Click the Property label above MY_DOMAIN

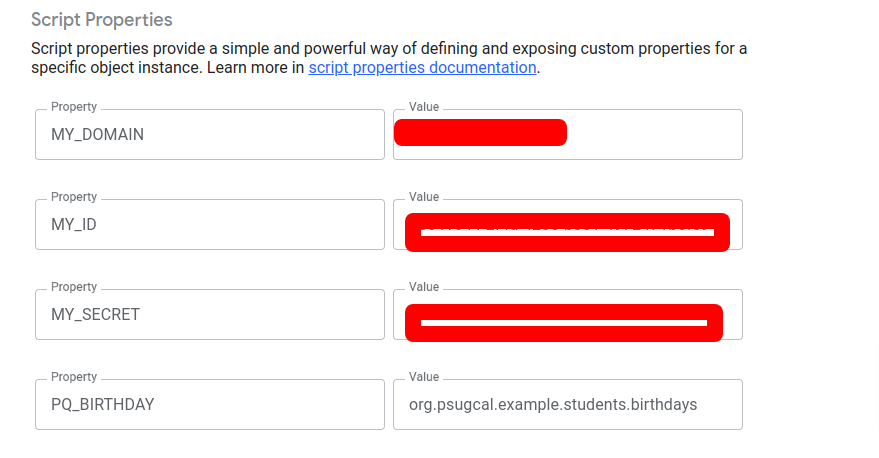[x=74, y=107]
